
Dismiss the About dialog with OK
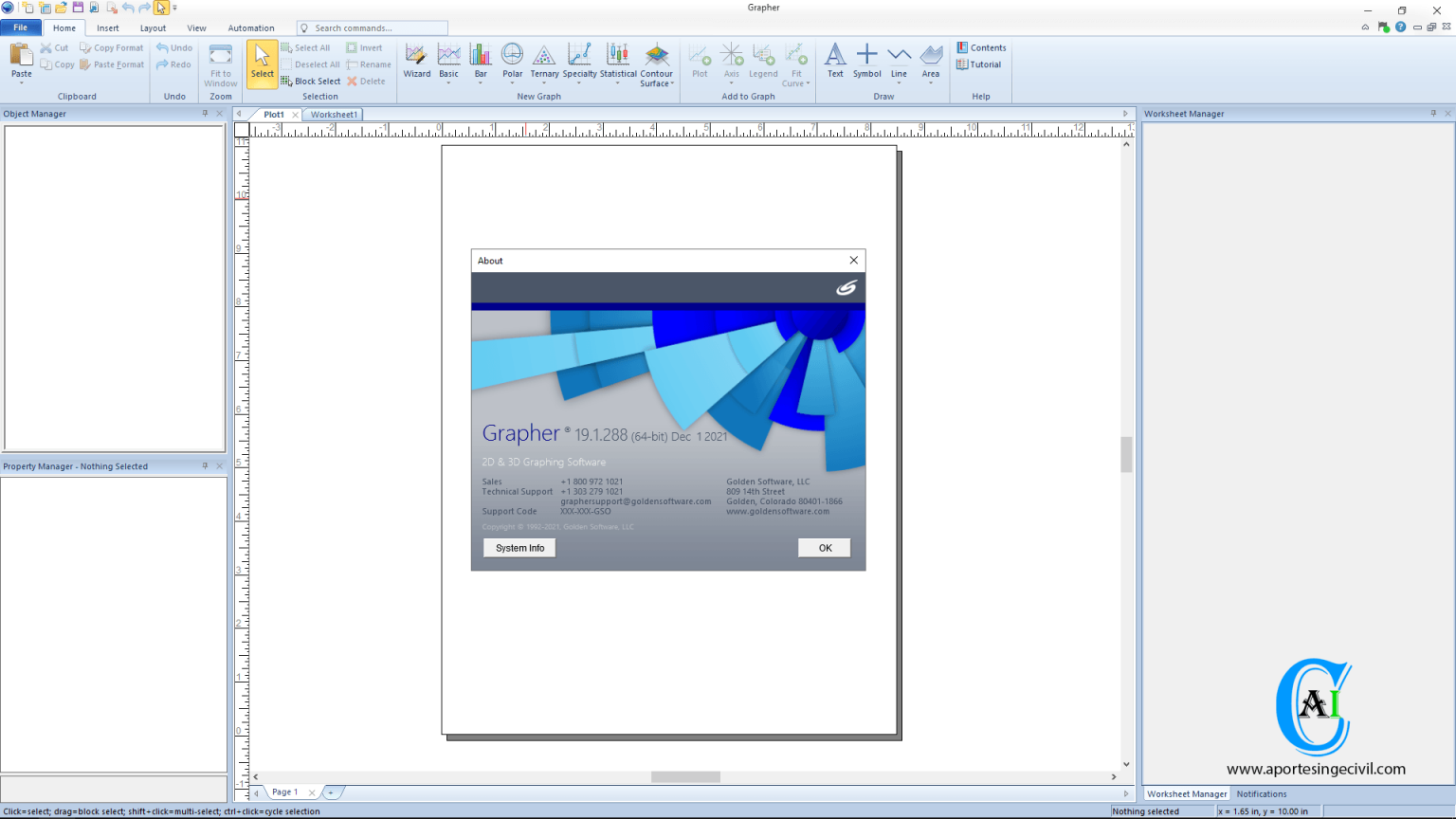823,548
